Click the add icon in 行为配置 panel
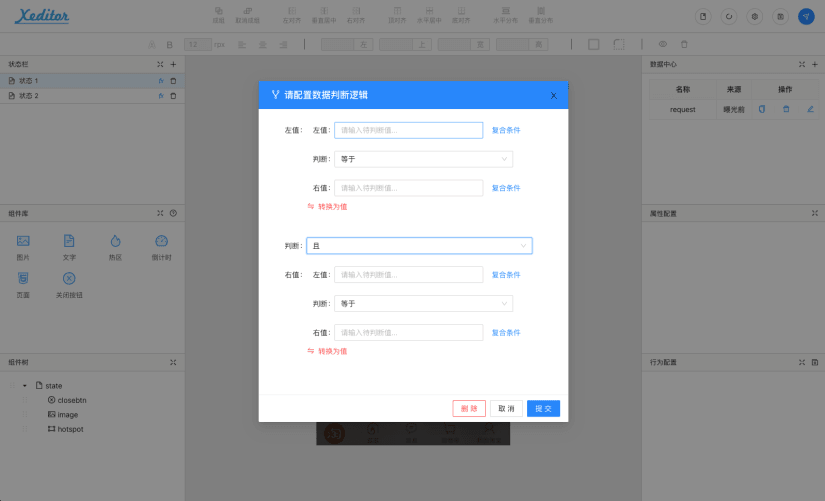Image resolution: width=825 pixels, height=501 pixels. [x=814, y=363]
